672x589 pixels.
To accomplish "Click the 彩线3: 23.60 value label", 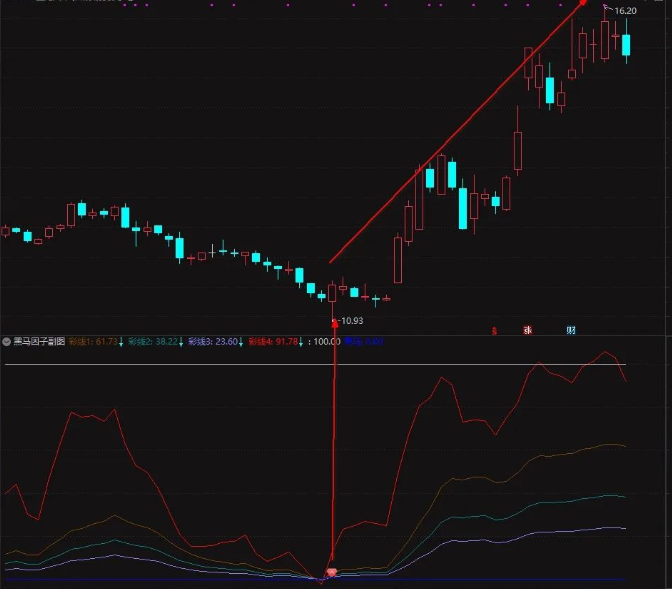I will pyautogui.click(x=213, y=342).
